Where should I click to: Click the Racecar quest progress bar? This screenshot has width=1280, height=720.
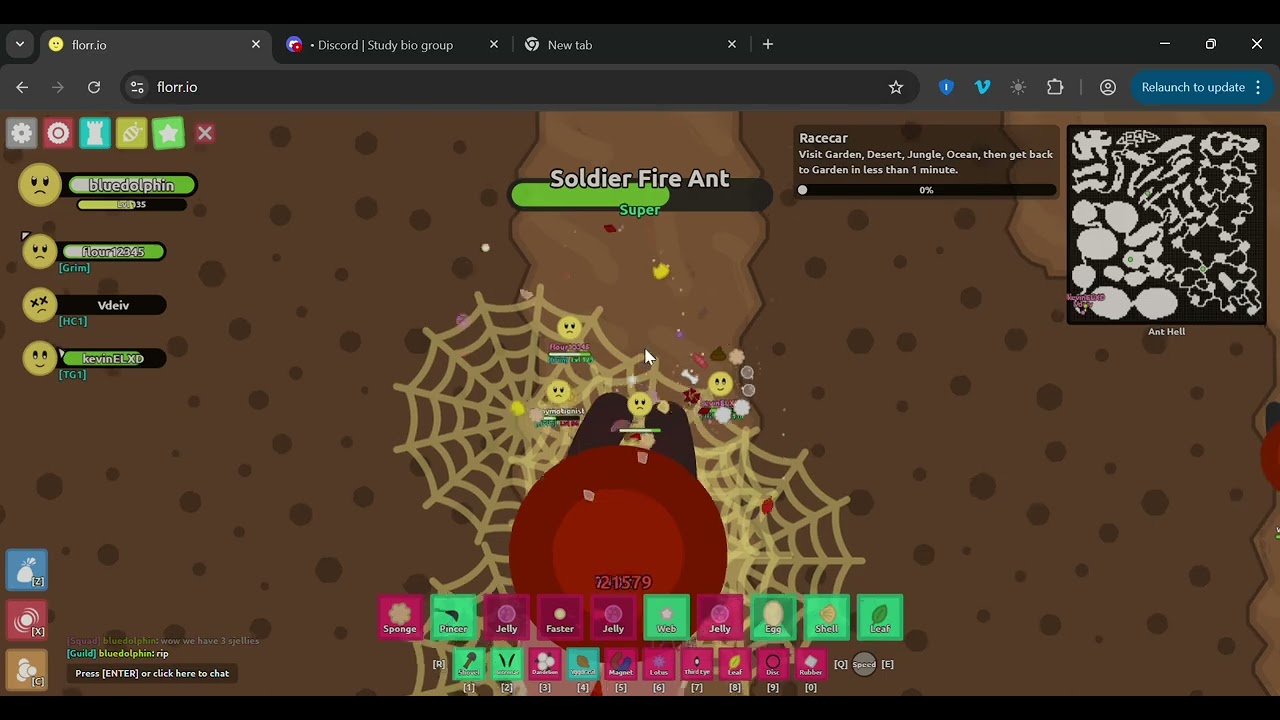(927, 190)
